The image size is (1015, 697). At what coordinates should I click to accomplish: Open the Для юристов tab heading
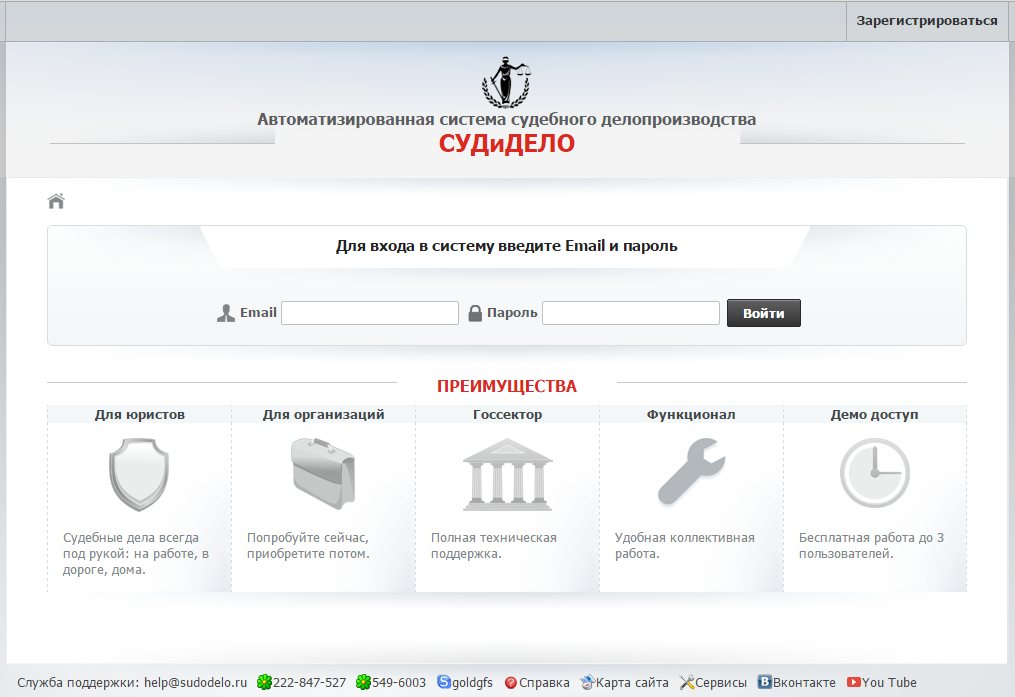tap(140, 414)
